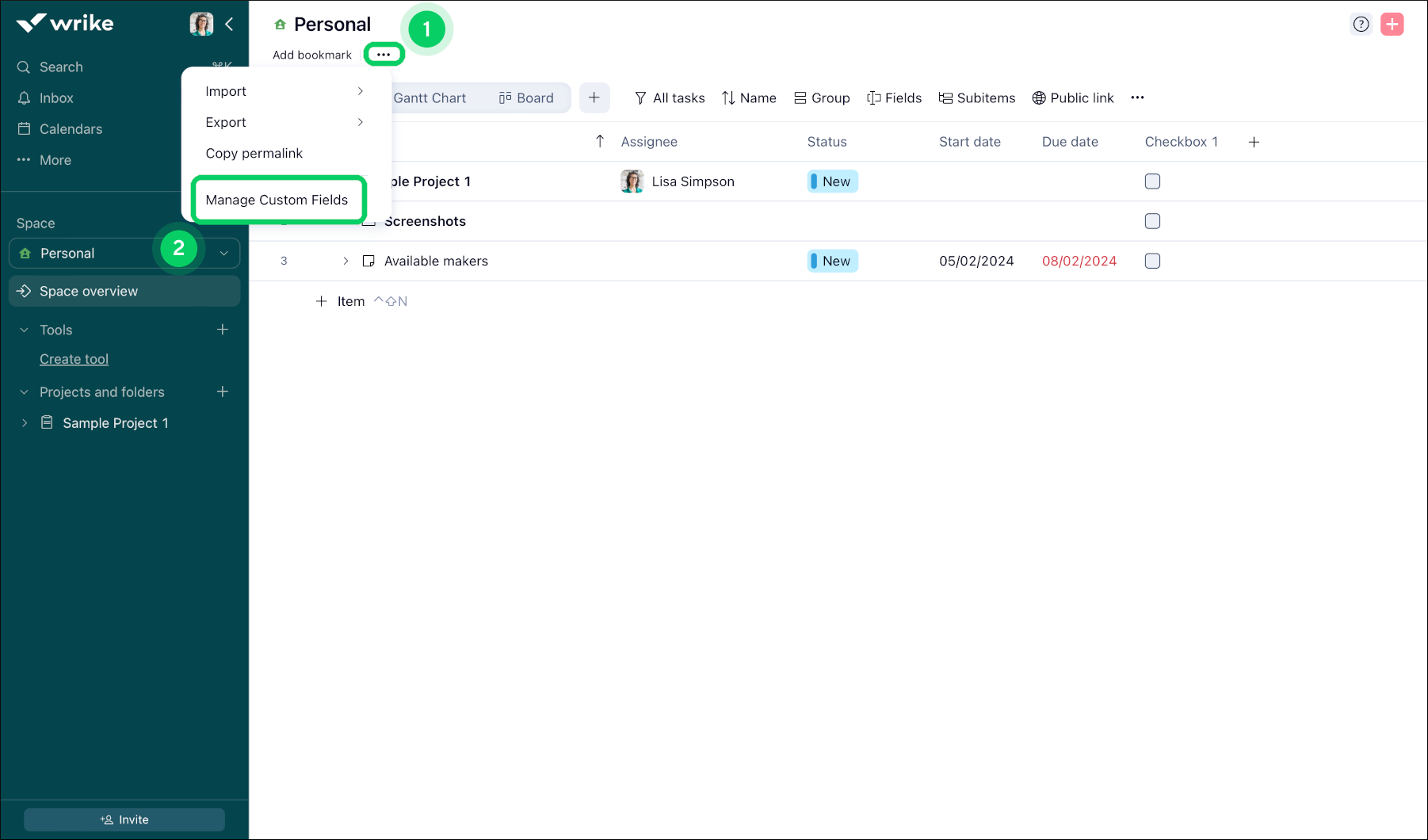Expand Sample Project 1 in sidebar
This screenshot has height=840, width=1428.
(x=25, y=423)
